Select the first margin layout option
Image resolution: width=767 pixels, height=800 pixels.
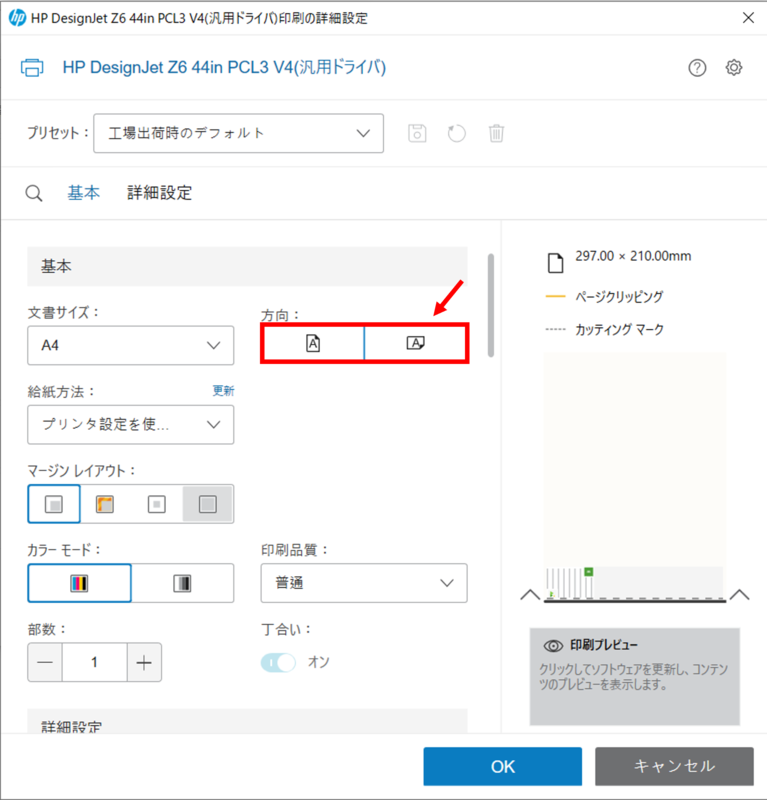pos(54,504)
